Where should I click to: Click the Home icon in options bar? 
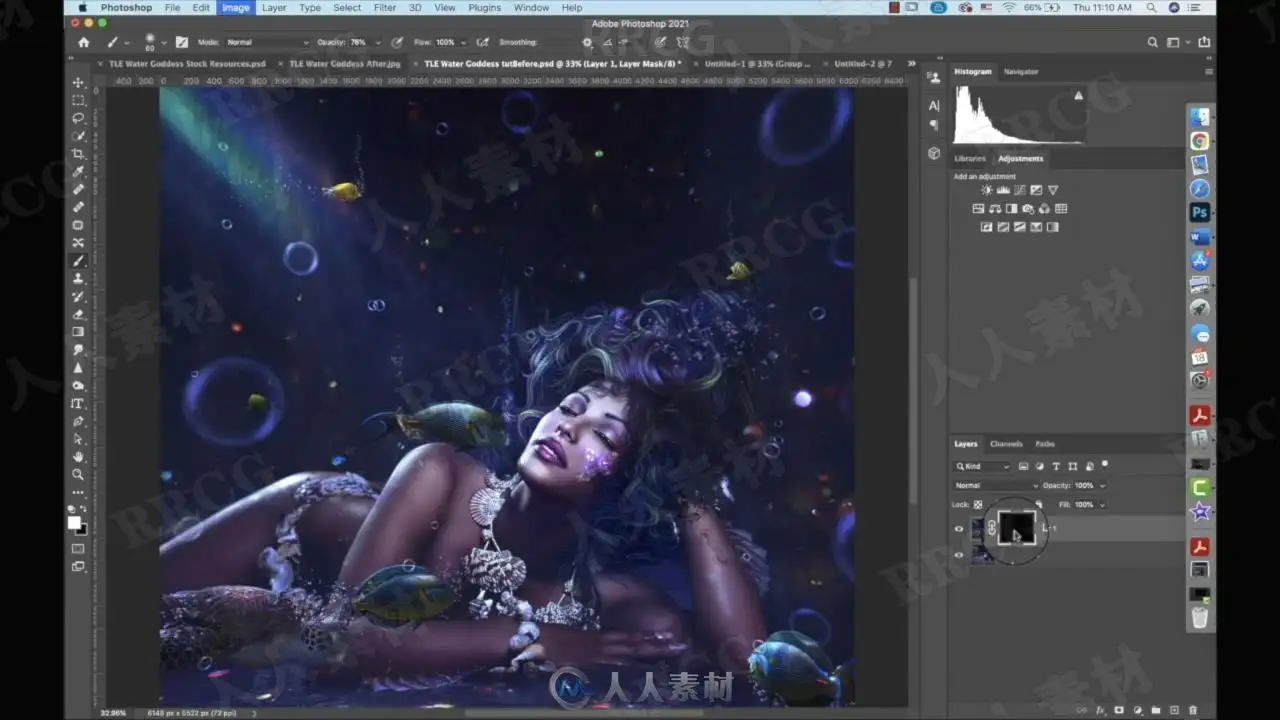pos(83,43)
